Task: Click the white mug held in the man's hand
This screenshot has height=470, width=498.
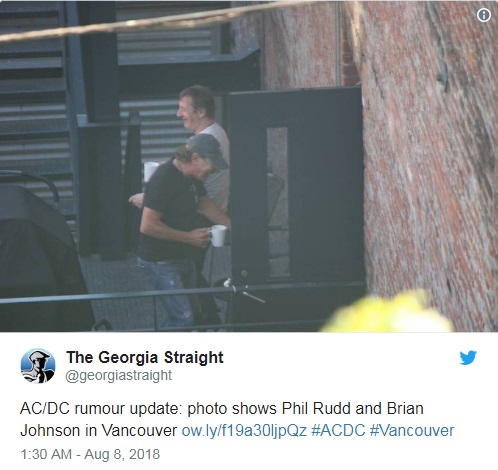Action: point(218,236)
